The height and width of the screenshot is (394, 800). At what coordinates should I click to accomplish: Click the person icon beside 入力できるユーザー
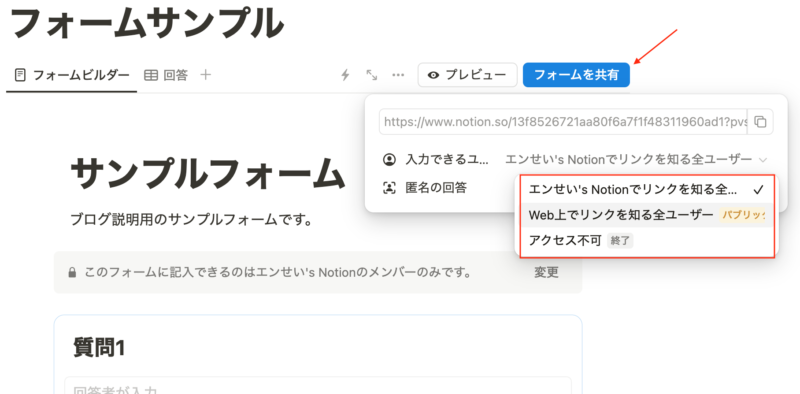tap(389, 160)
